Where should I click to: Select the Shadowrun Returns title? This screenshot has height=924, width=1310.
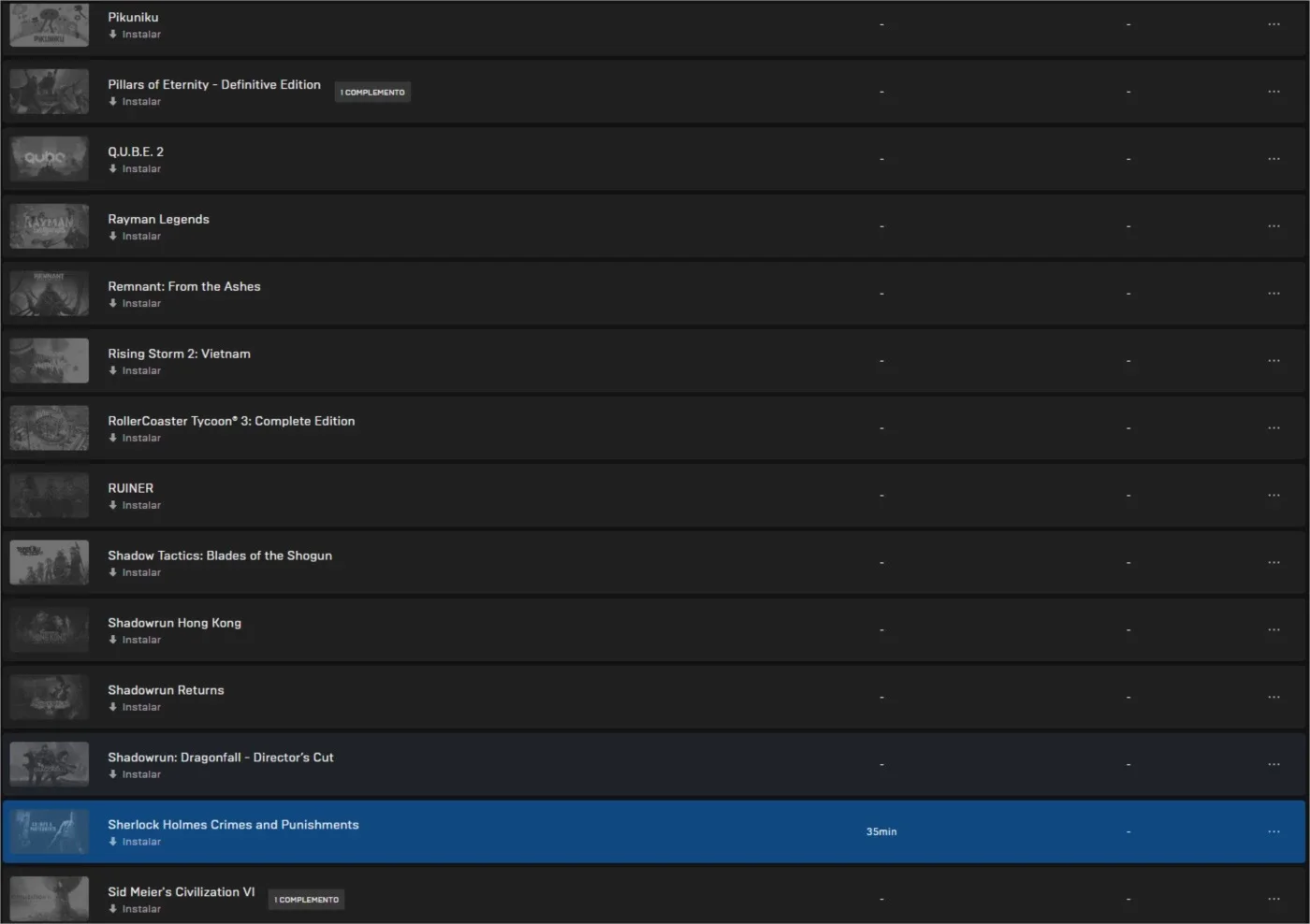click(x=166, y=691)
